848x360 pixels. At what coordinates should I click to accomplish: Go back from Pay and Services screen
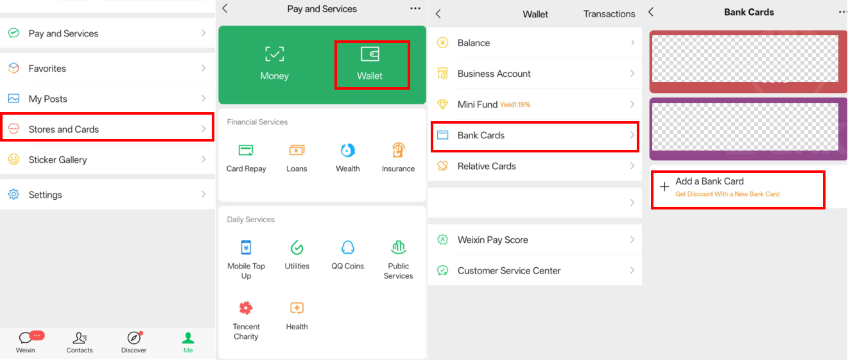click(225, 9)
